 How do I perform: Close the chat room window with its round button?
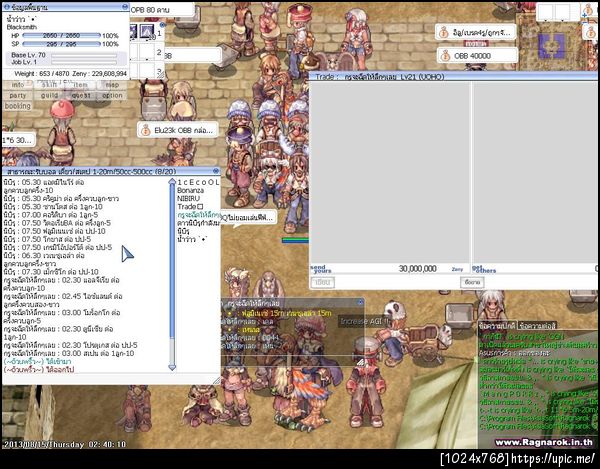tap(216, 171)
